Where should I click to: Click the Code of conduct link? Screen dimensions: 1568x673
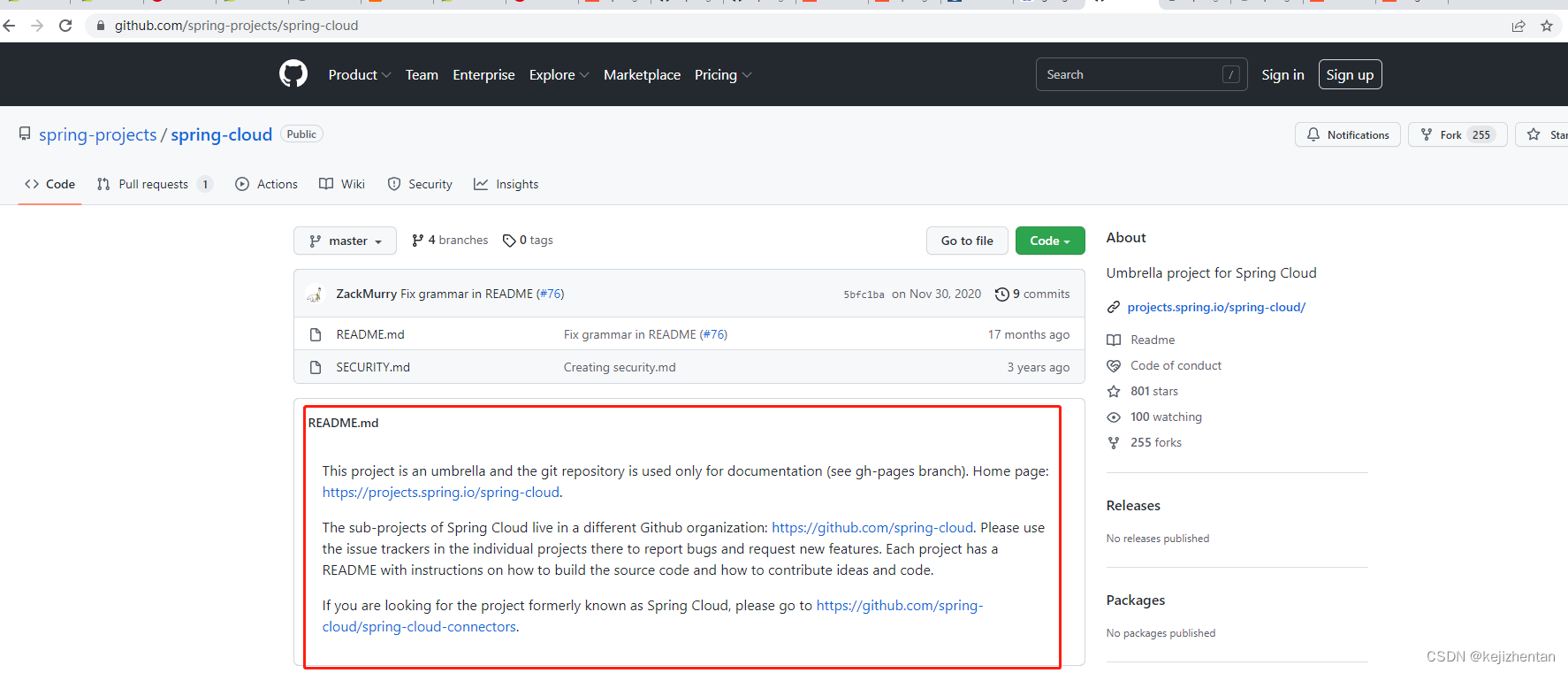coord(1176,365)
